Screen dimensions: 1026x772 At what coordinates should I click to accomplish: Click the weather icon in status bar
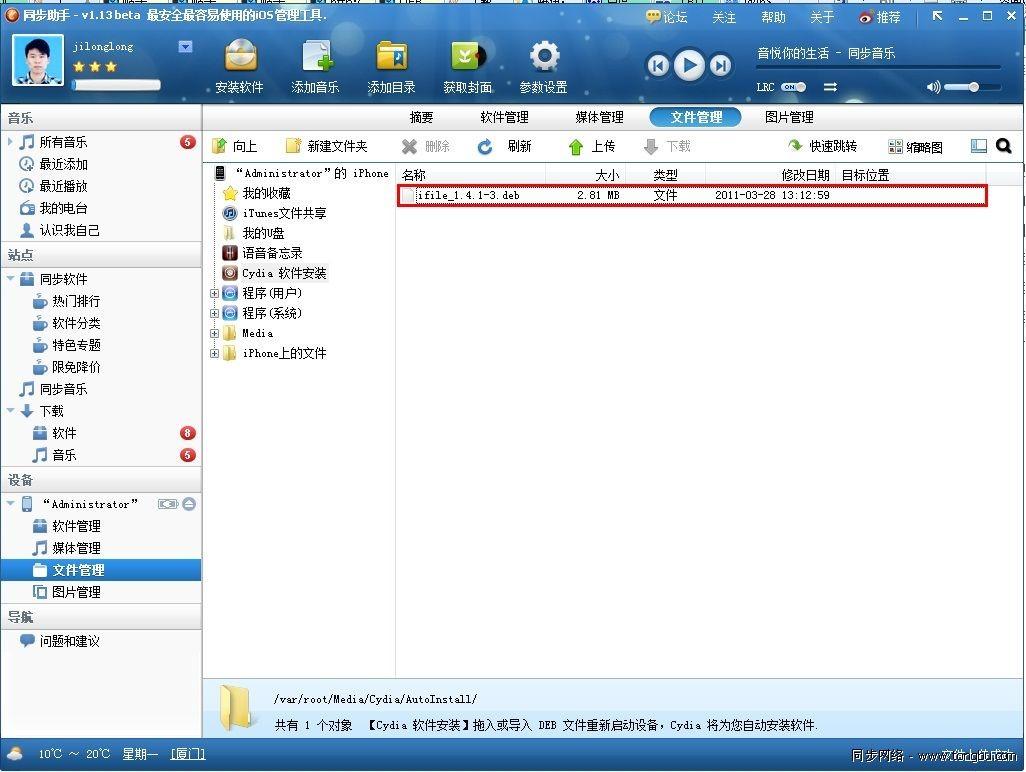[14, 754]
